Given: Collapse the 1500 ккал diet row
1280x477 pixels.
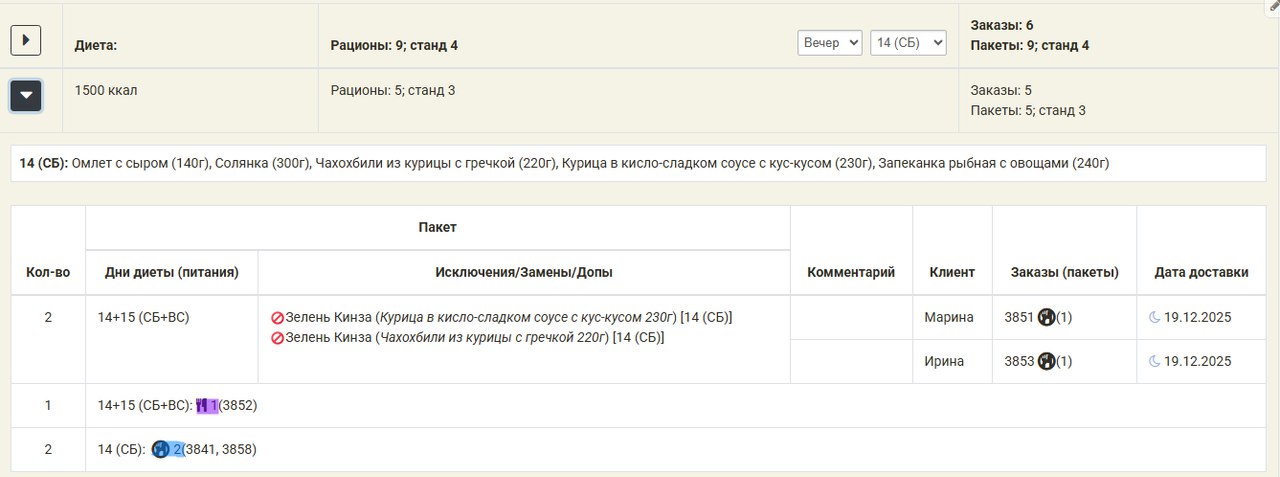Looking at the screenshot, I should [x=25, y=96].
